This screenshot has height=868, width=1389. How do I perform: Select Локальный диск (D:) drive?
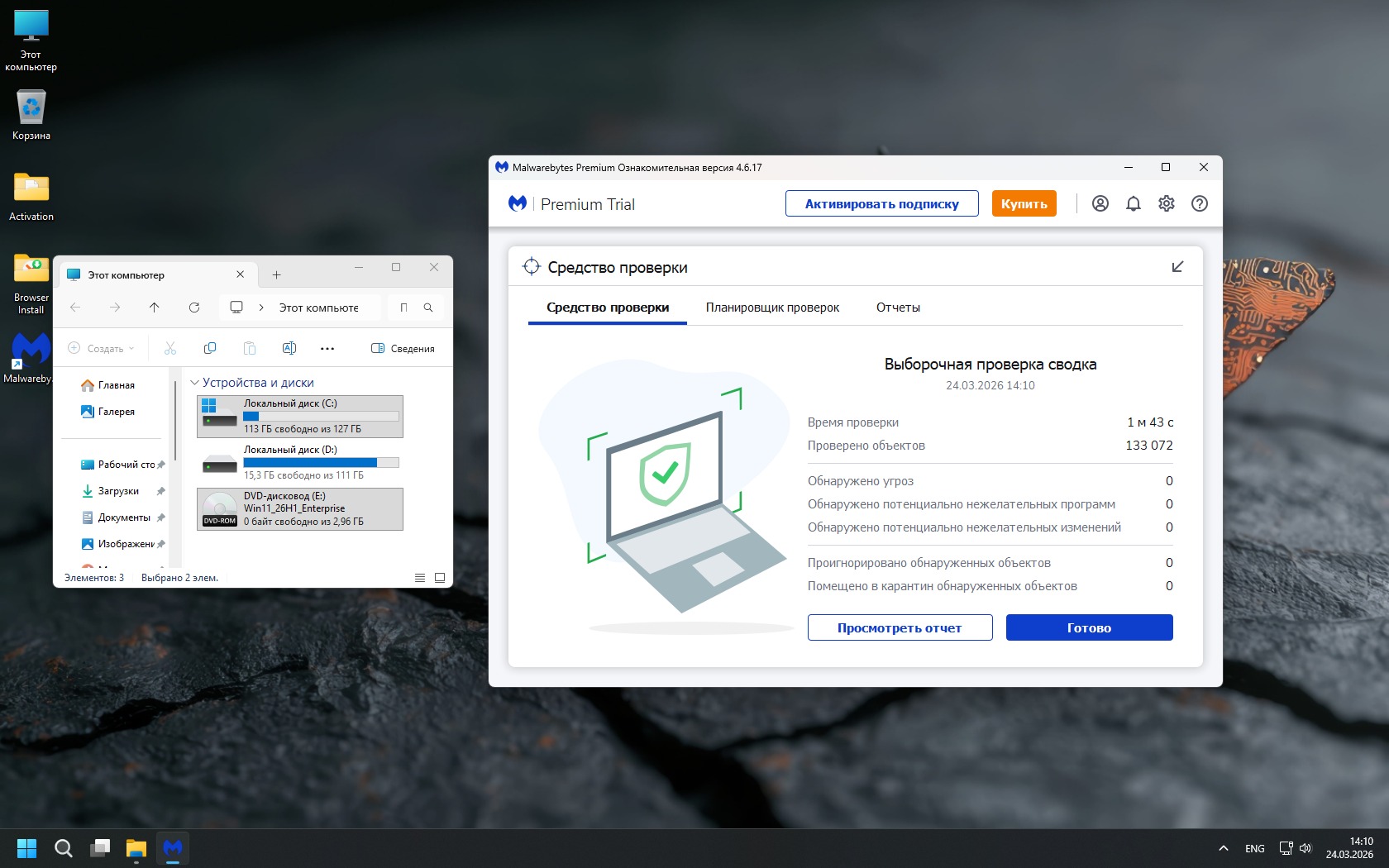300,462
